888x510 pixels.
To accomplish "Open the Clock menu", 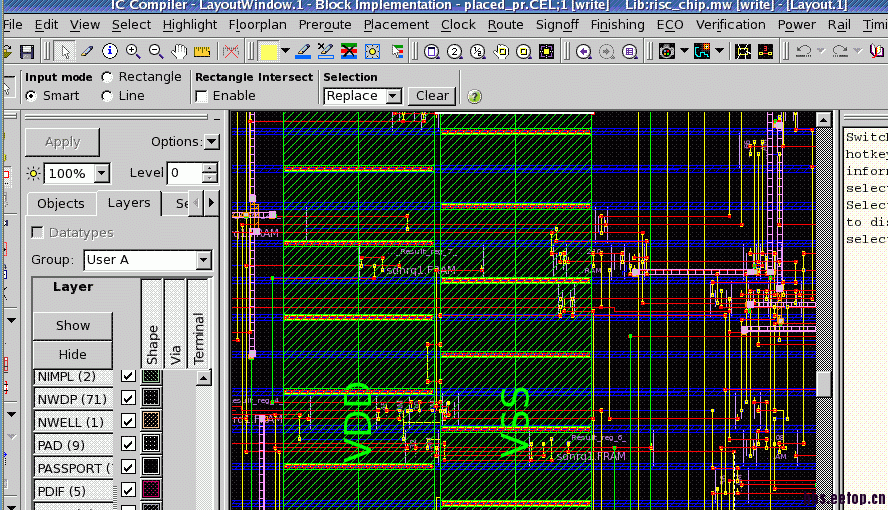I will (x=458, y=25).
